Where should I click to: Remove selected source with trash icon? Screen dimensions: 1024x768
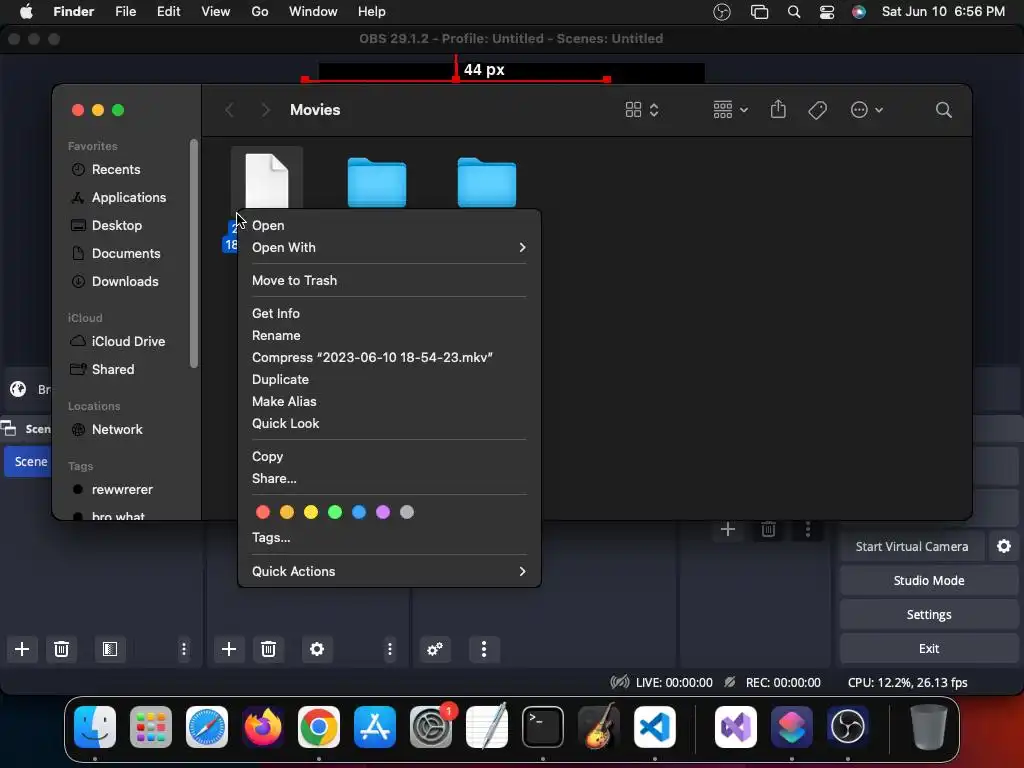click(268, 649)
